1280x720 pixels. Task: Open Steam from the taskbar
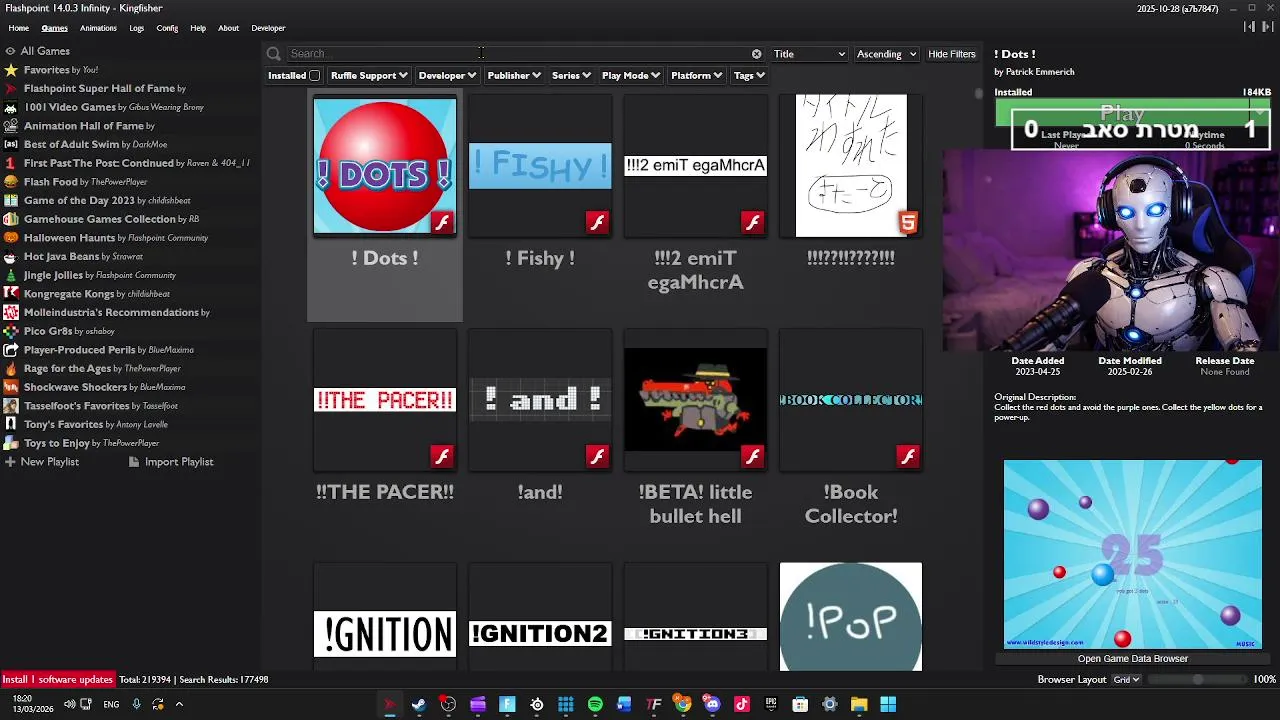tap(419, 705)
